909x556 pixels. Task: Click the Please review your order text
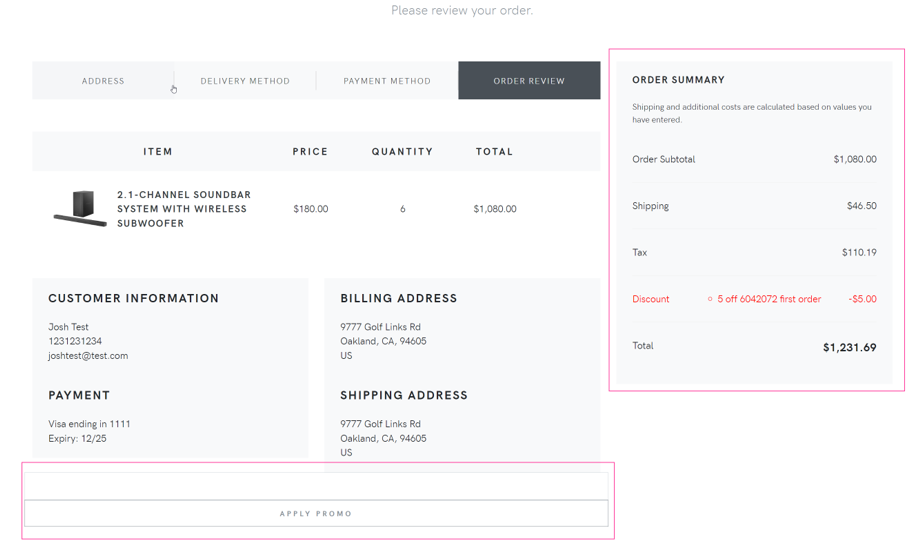click(462, 10)
